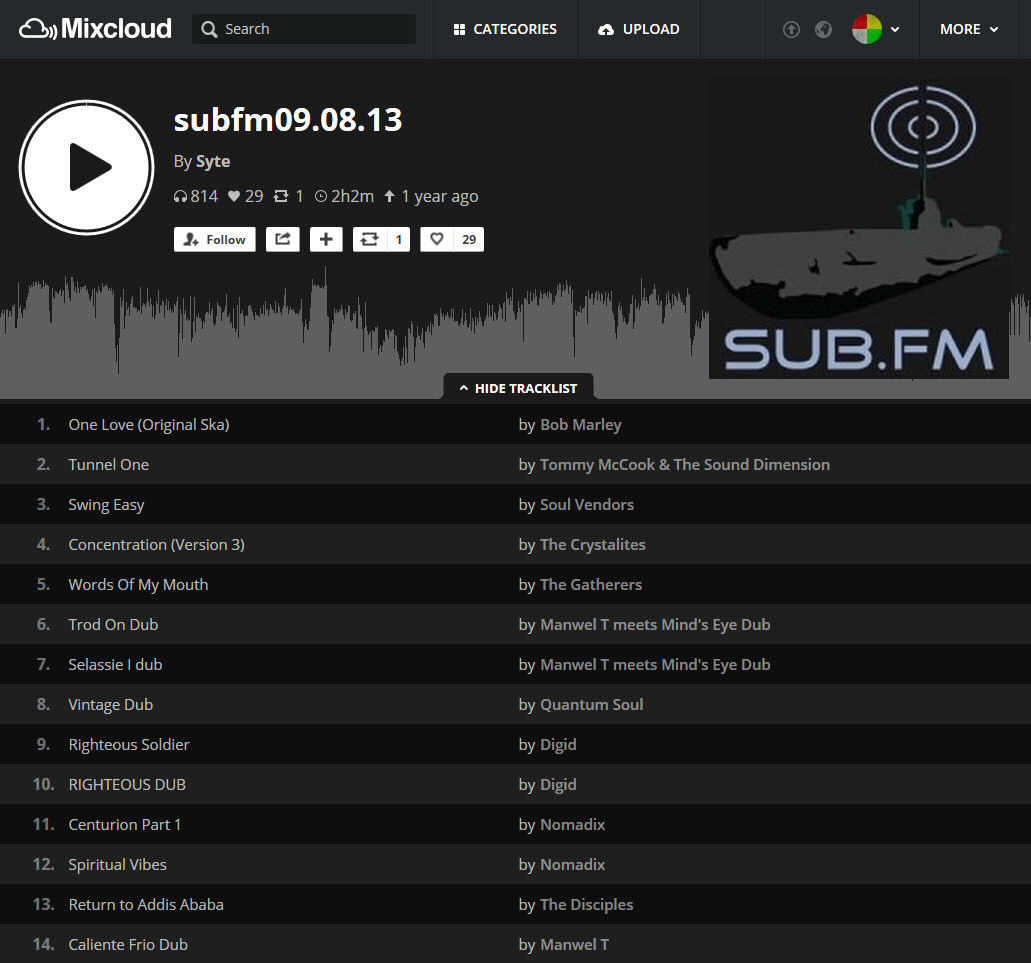The height and width of the screenshot is (963, 1031).
Task: Select track Centurion Part 1
Action: pyautogui.click(x=124, y=825)
